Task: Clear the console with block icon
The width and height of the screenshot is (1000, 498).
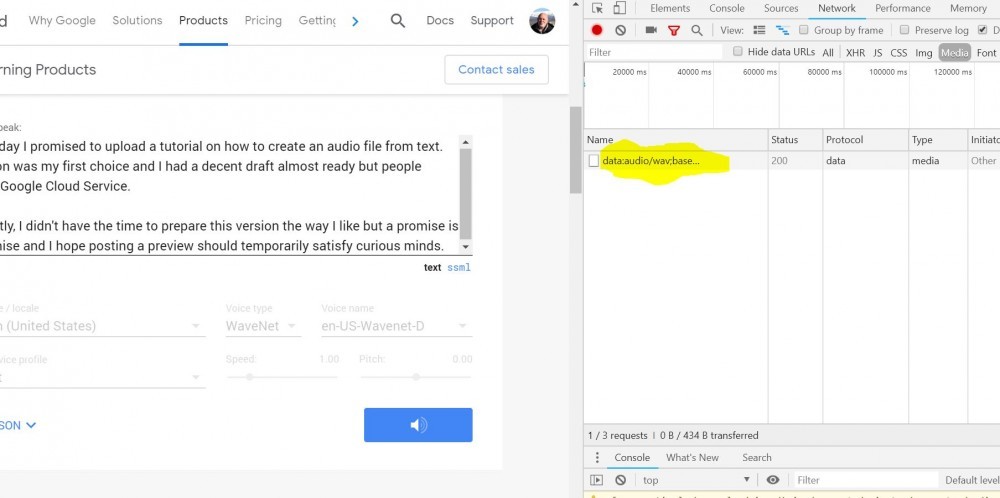Action: 621,480
